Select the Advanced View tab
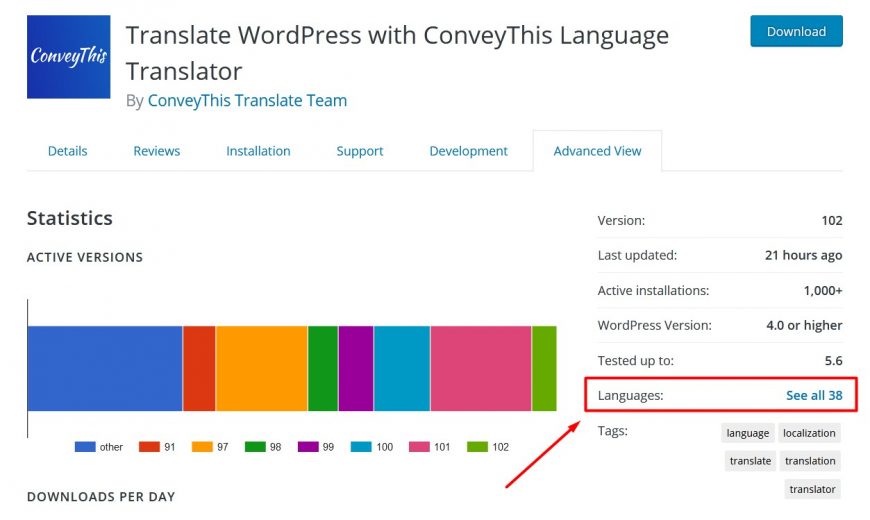Viewport: 870px width, 520px height. click(597, 151)
